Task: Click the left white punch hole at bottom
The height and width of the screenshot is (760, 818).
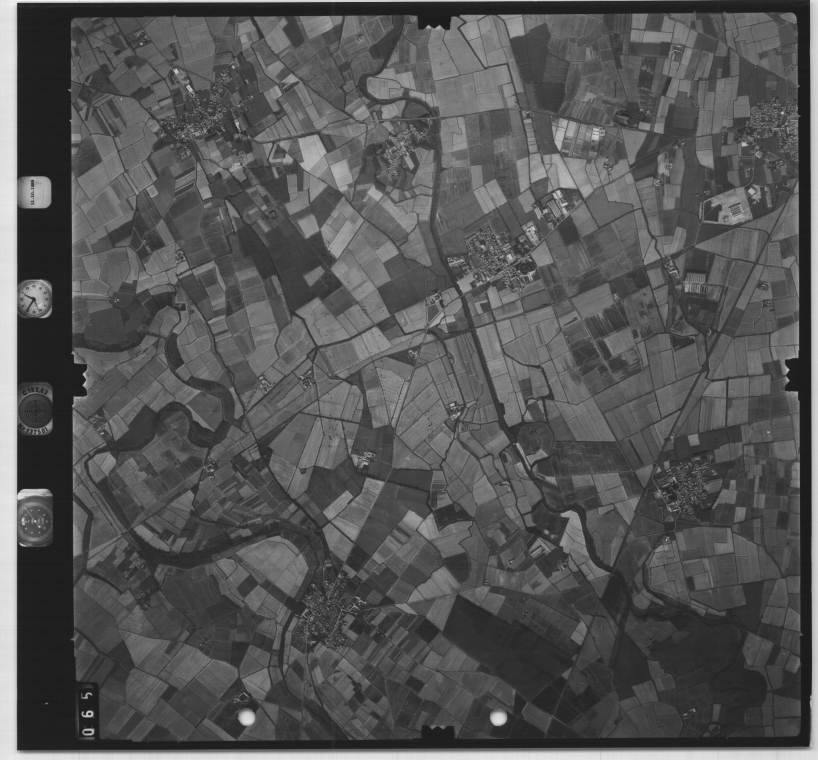Action: coord(246,717)
